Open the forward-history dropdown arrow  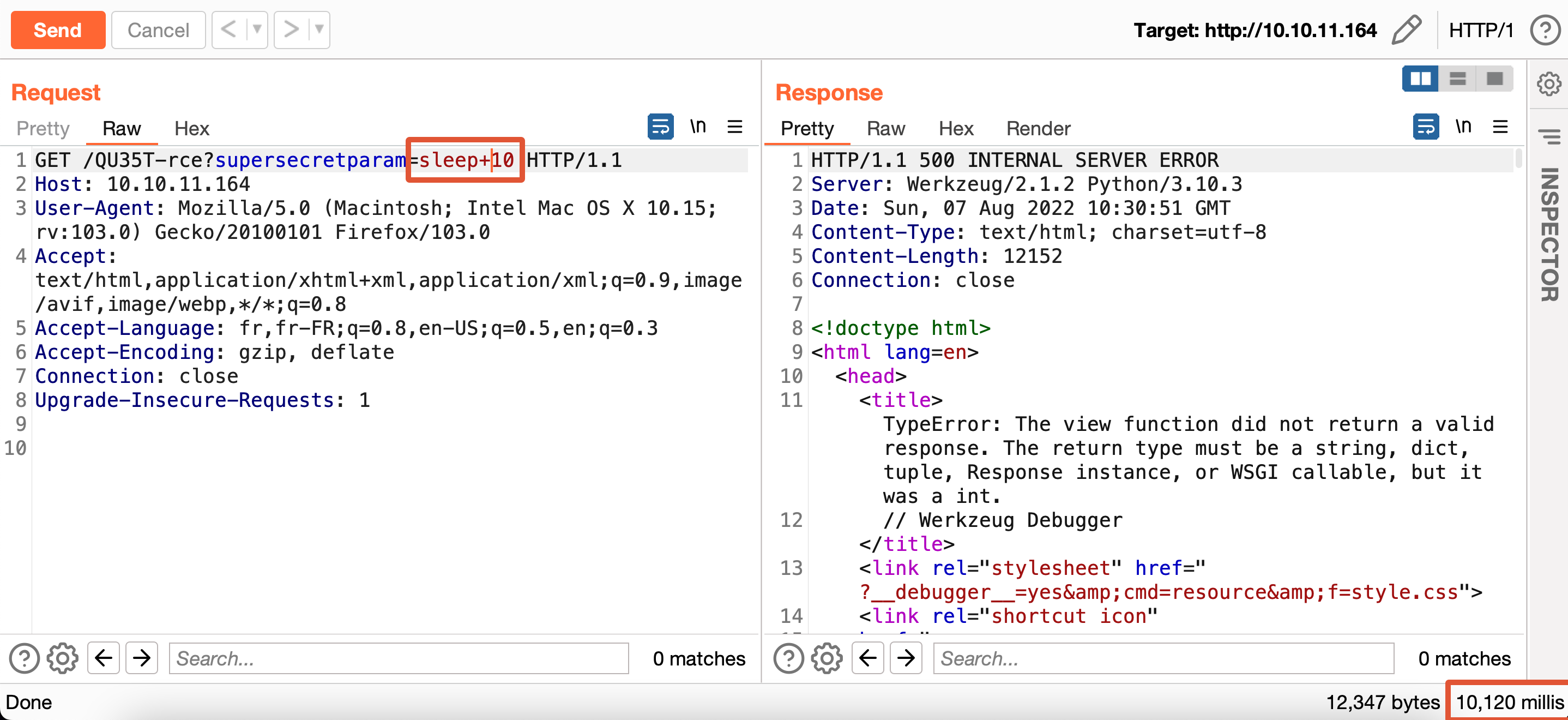(x=319, y=29)
